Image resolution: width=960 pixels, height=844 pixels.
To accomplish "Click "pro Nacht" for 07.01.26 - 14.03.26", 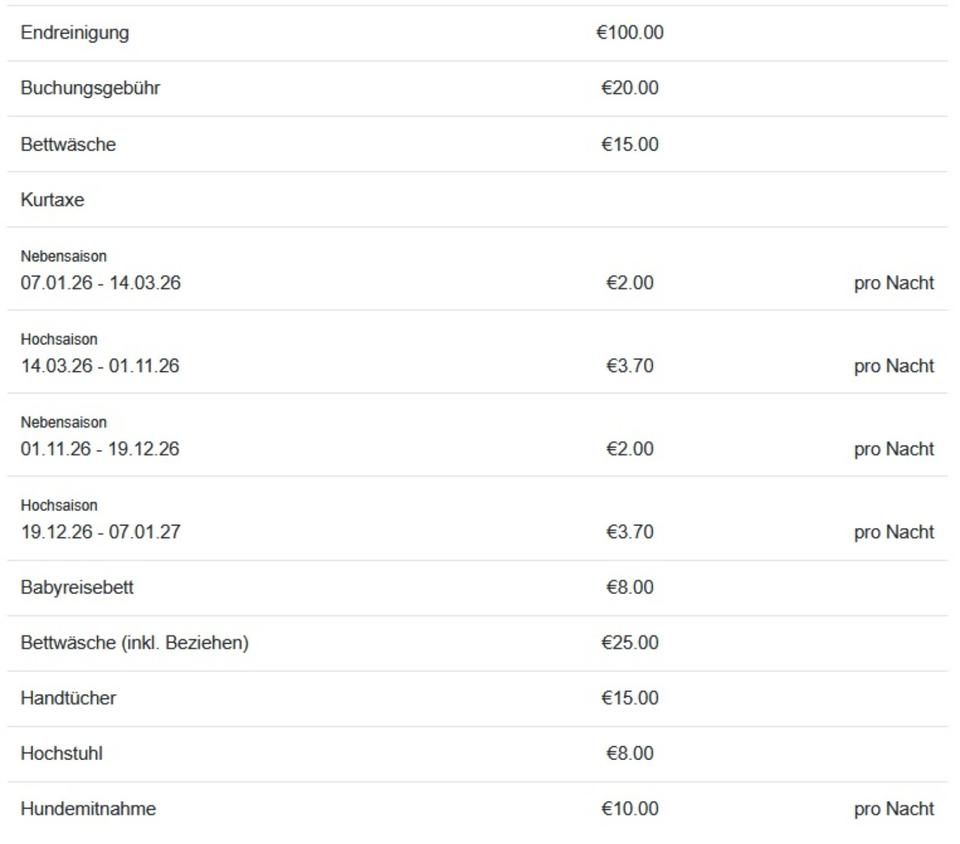I will coord(894,283).
